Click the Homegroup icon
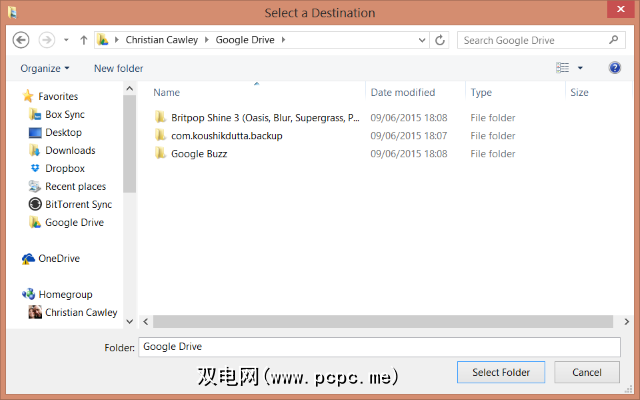 28,294
